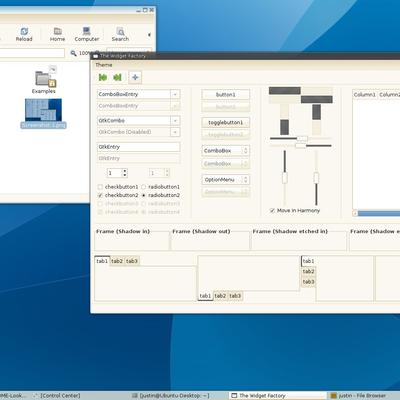Viewport: 400px width, 400px height.
Task: Switch to Control Center taskbar entry
Action: tap(57, 396)
